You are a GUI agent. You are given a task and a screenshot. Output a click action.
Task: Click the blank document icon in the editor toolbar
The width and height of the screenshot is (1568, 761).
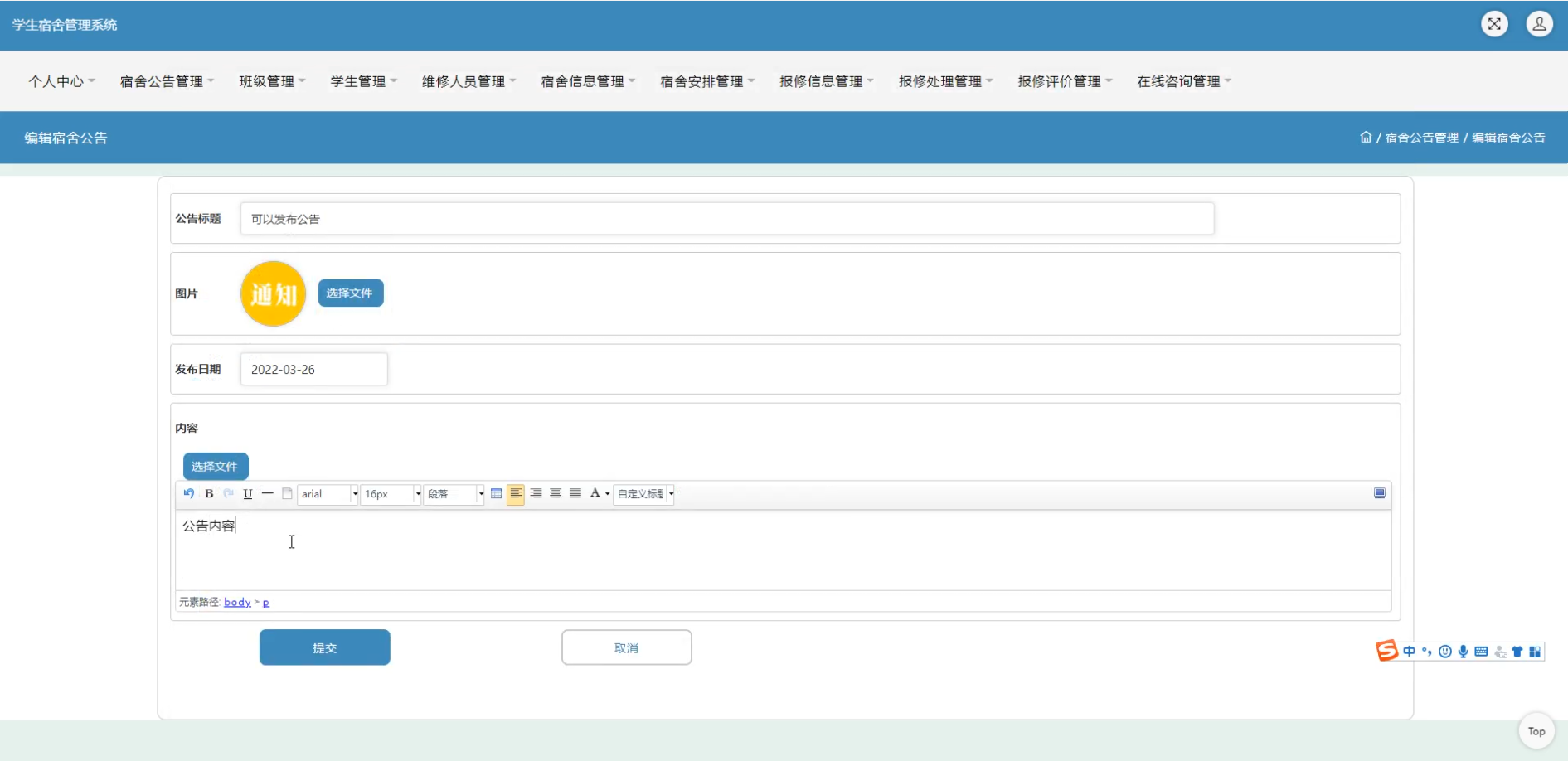coord(287,493)
